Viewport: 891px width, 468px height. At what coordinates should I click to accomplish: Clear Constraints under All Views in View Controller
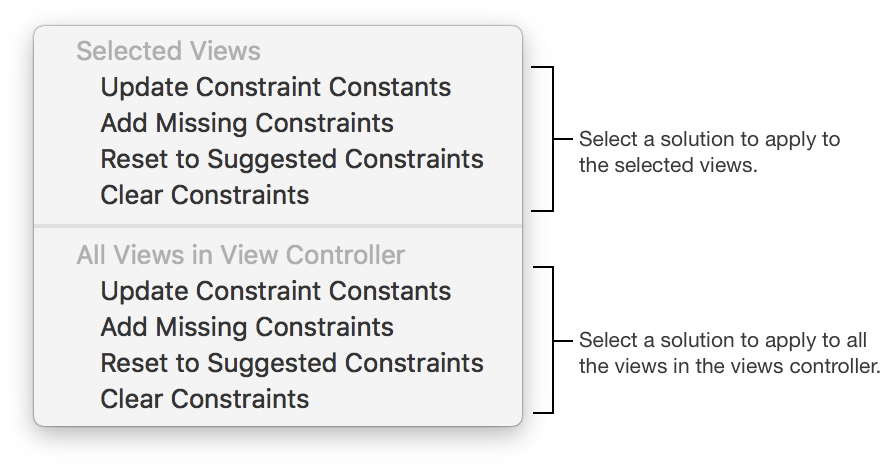coord(204,399)
